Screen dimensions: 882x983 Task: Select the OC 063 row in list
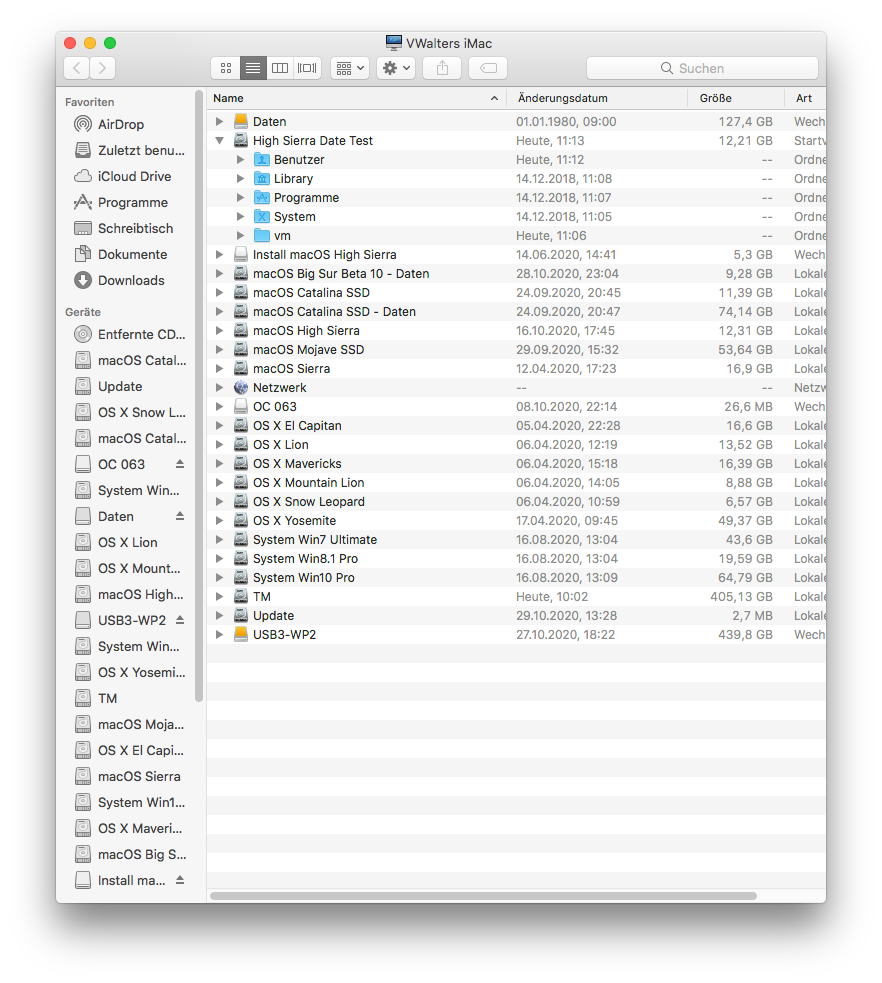click(x=517, y=407)
